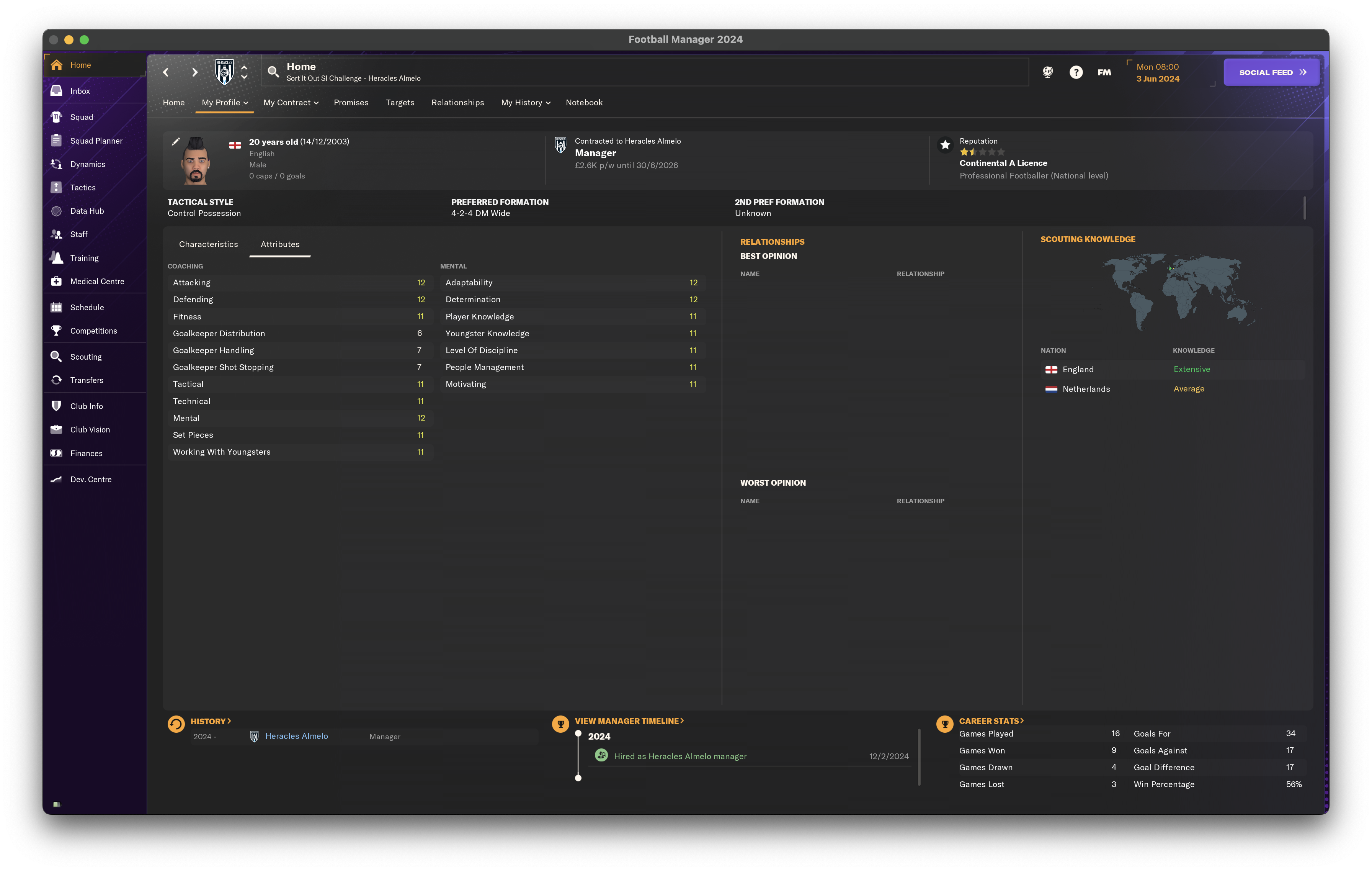Open the Targets tab
1372x871 pixels.
click(400, 103)
